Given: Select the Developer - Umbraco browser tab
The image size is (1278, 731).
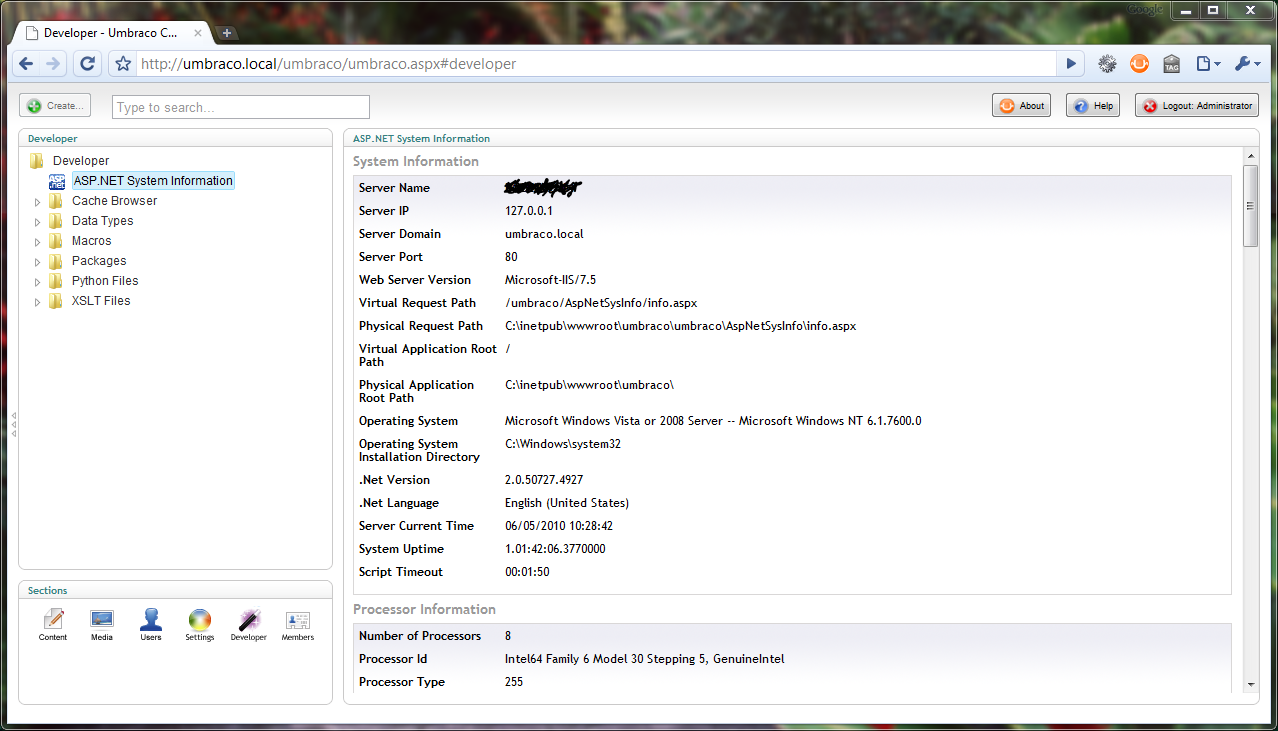Looking at the screenshot, I should click(110, 33).
